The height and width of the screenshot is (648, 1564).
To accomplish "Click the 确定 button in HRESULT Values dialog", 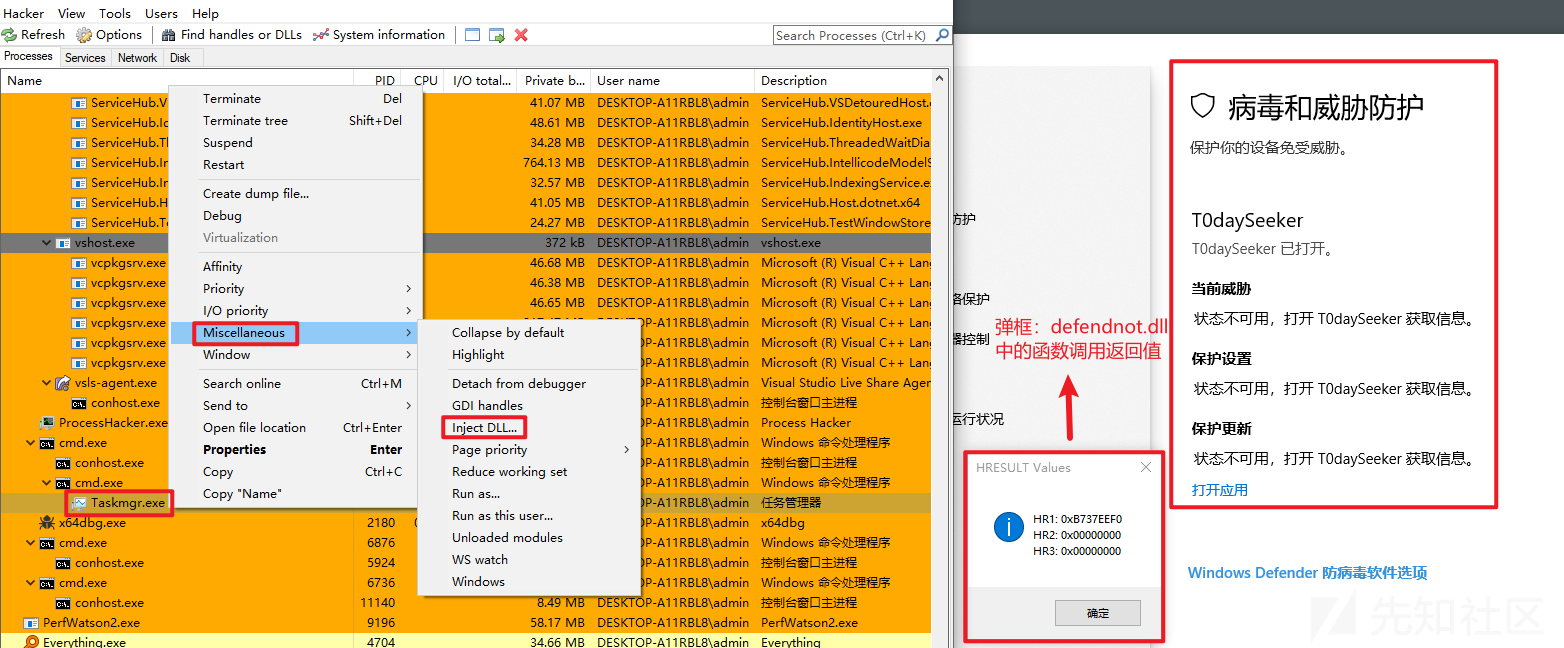I will coord(1097,613).
